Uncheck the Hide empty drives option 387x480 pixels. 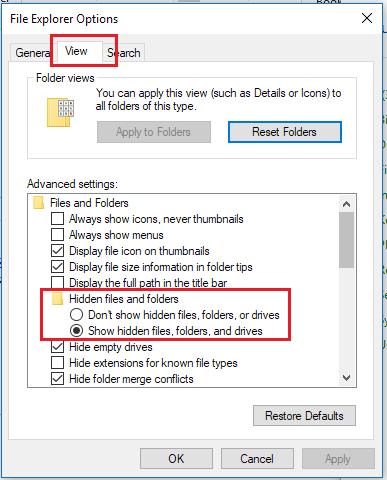[x=57, y=347]
